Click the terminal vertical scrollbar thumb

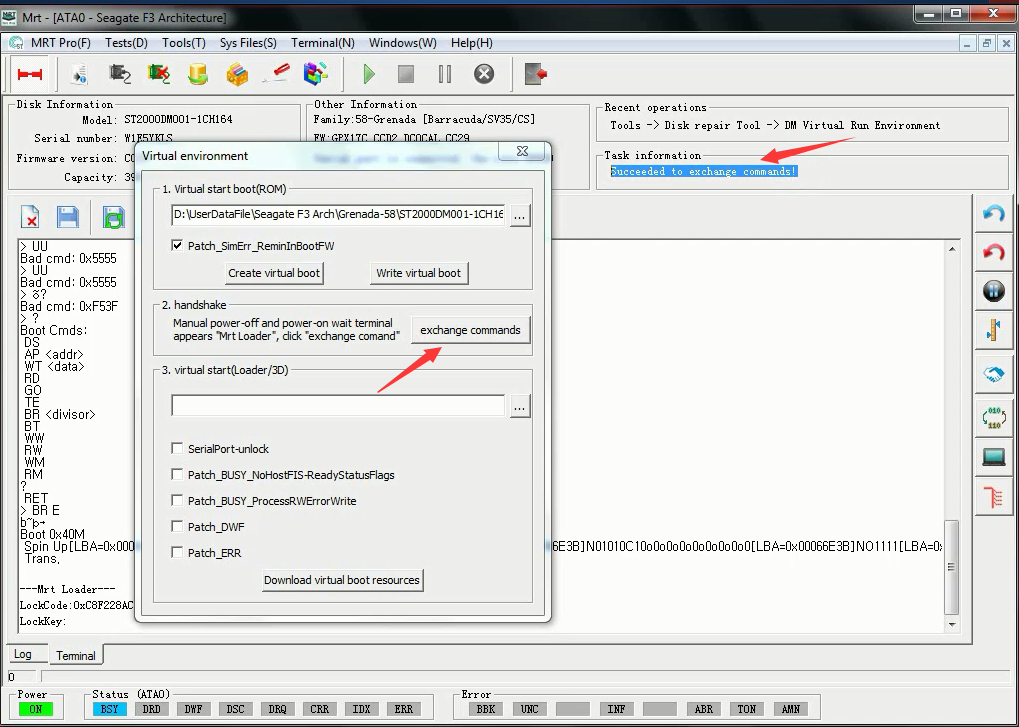point(952,567)
